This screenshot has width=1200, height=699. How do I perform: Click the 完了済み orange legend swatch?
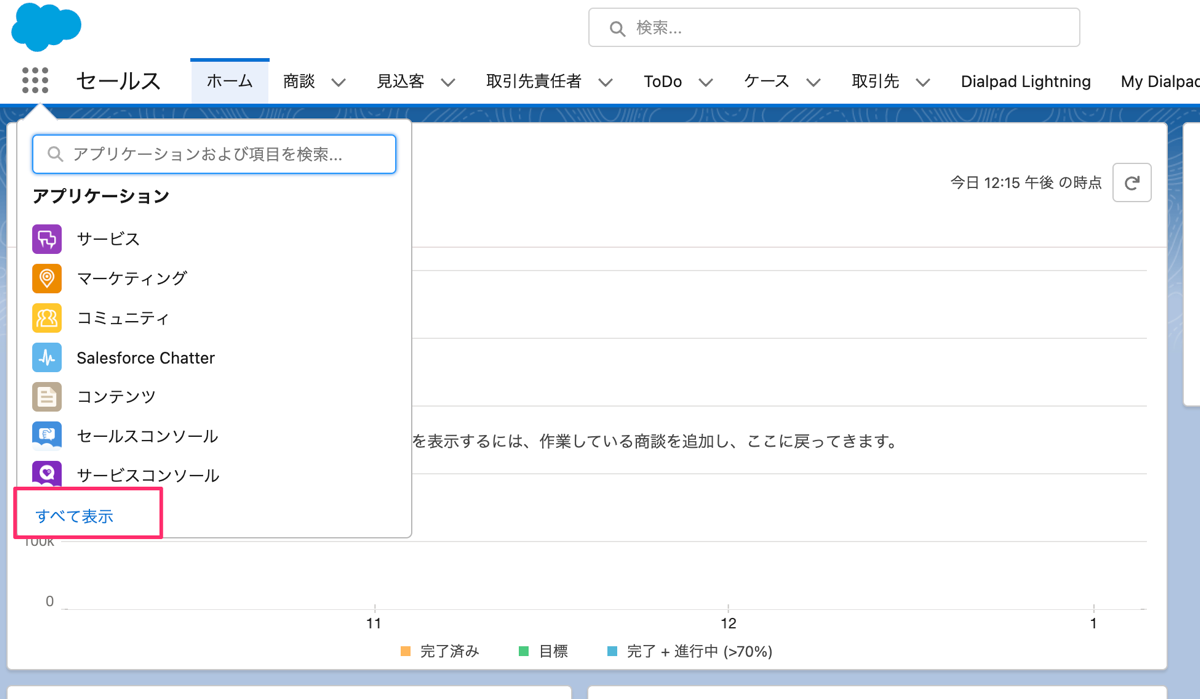click(x=405, y=651)
